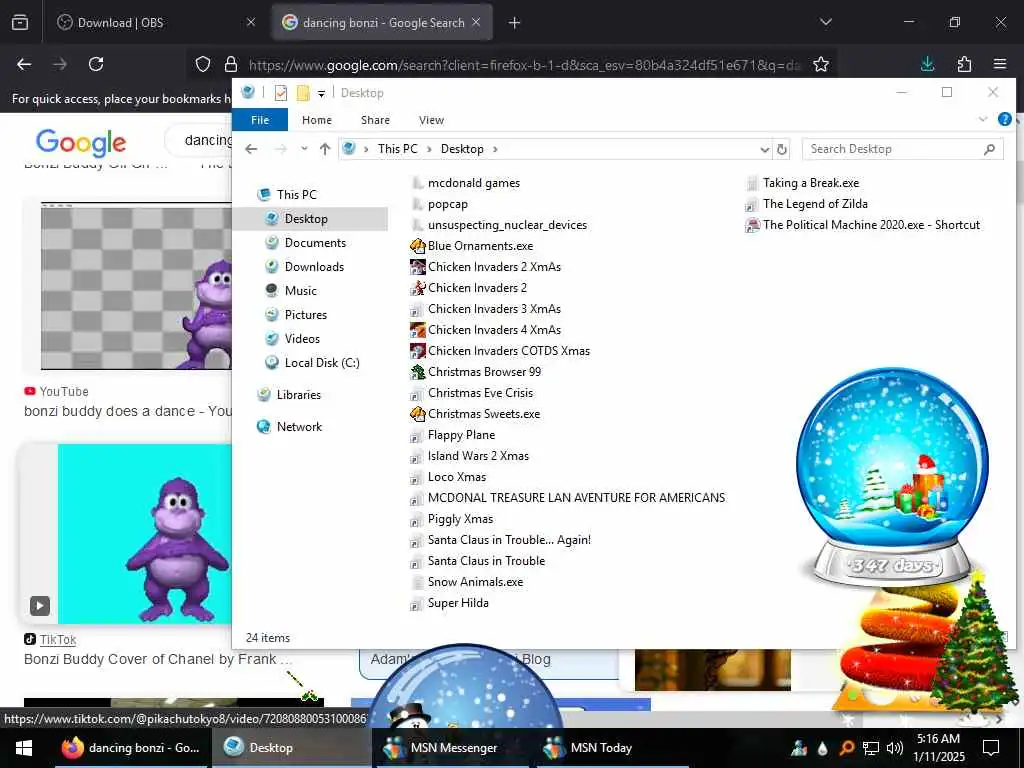Select Downloads in navigation pane
This screenshot has height=768, width=1024.
point(314,266)
